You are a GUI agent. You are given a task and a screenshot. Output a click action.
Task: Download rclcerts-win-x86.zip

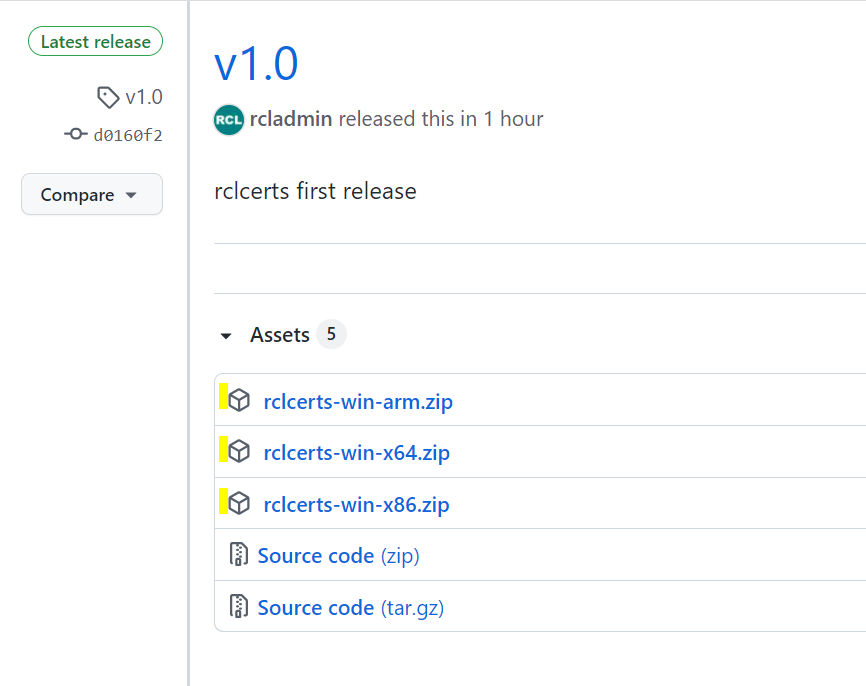pyautogui.click(x=356, y=504)
